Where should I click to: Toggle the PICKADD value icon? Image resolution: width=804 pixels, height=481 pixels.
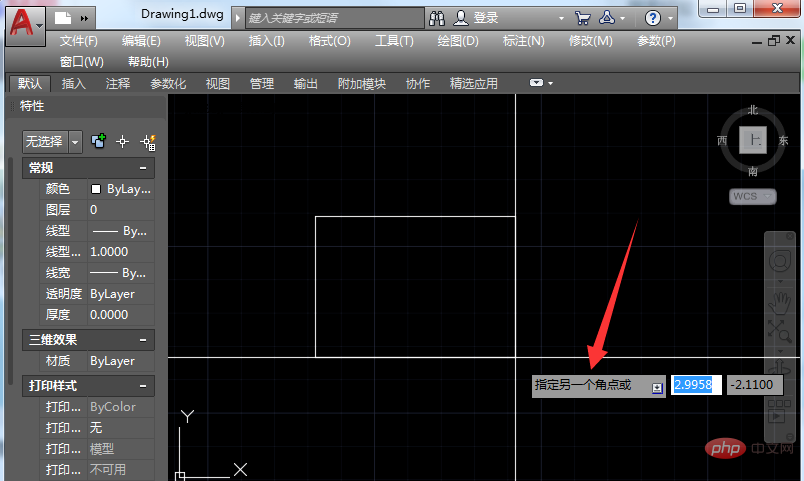coord(98,141)
